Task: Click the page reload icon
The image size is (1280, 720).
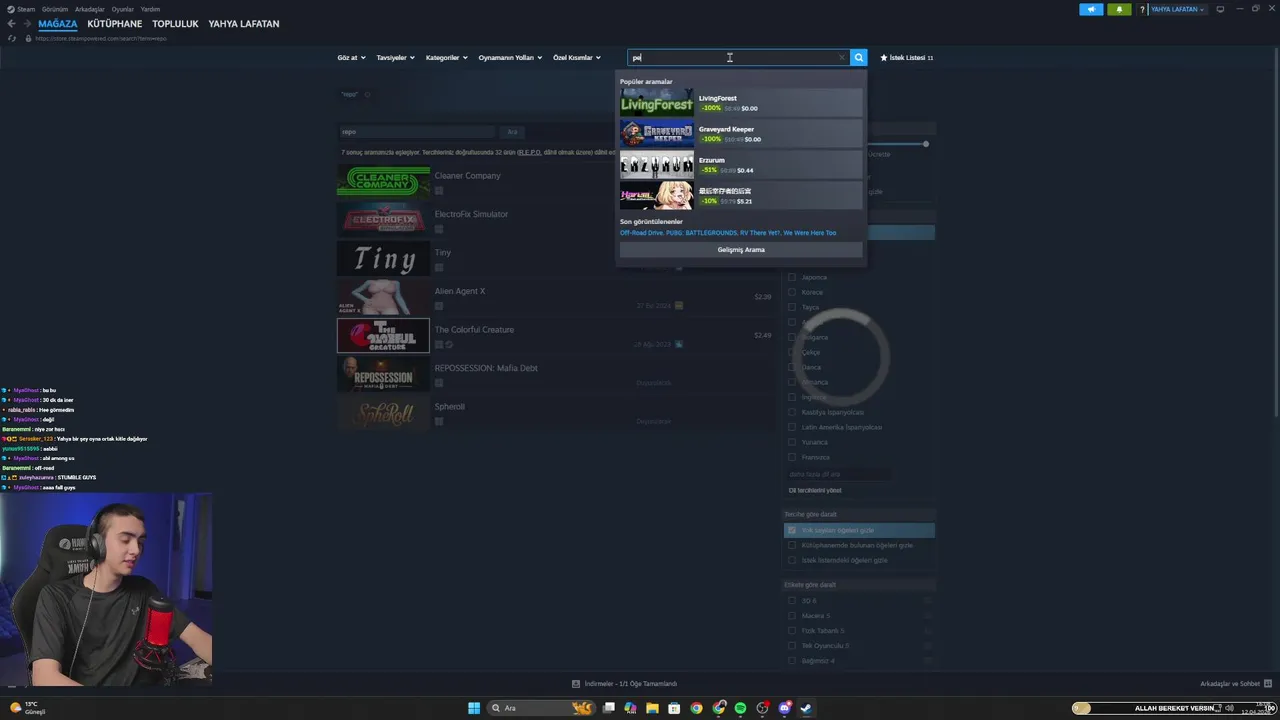Action: click(12, 38)
